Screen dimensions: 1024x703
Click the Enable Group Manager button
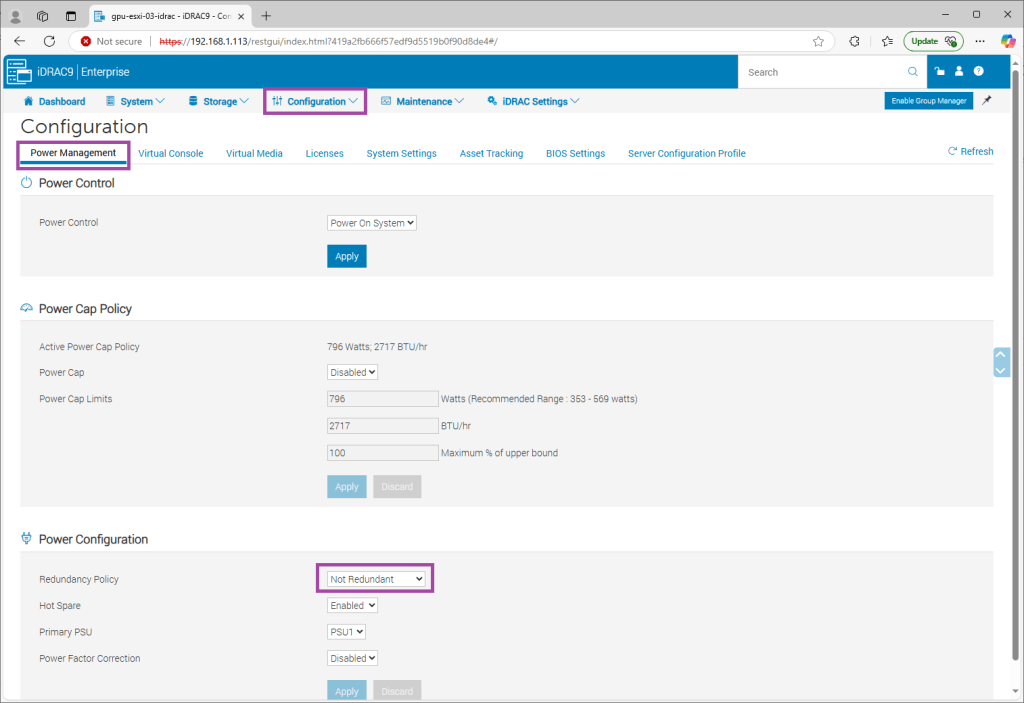929,101
